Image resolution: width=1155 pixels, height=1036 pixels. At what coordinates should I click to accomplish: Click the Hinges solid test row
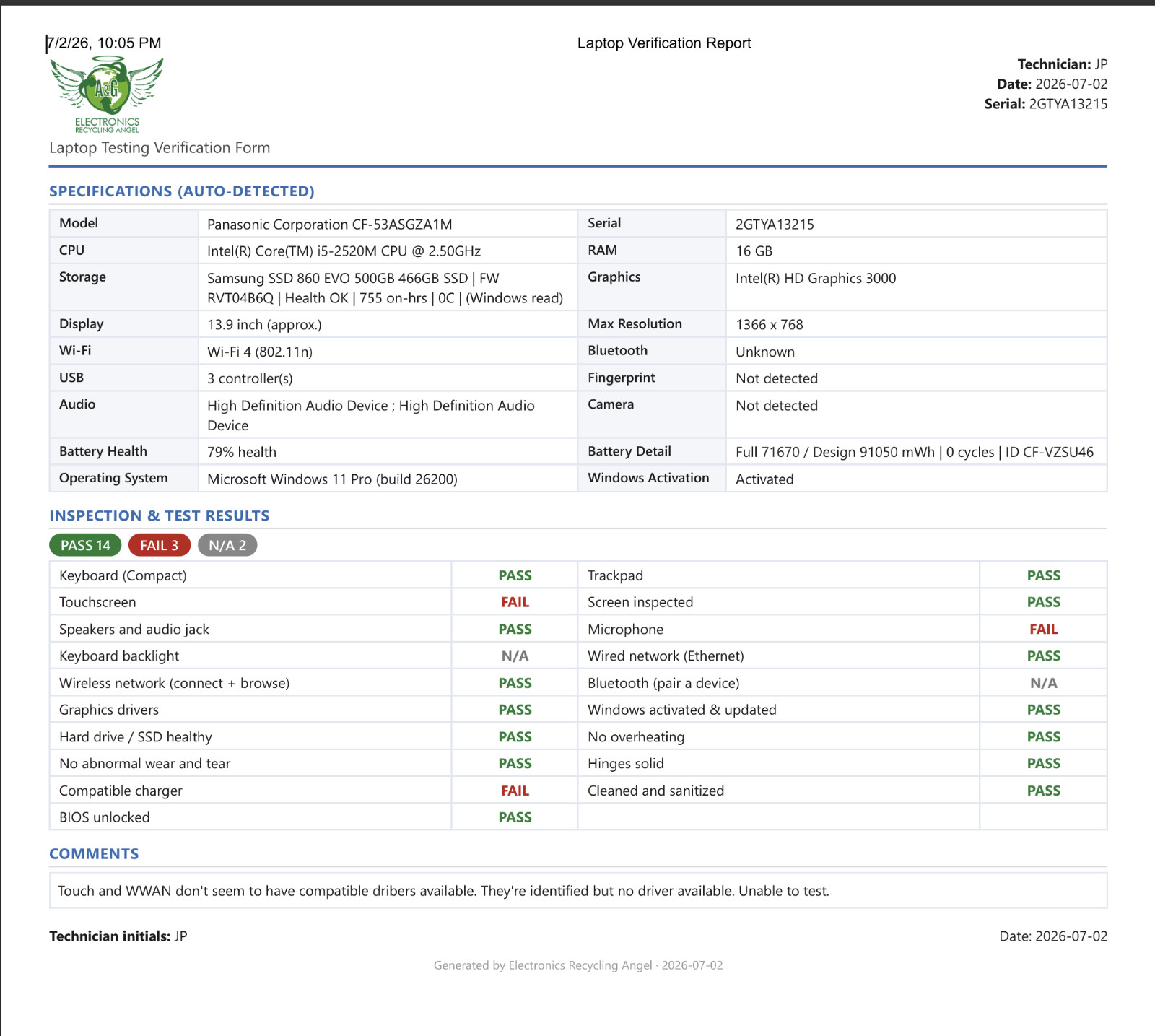coord(842,764)
